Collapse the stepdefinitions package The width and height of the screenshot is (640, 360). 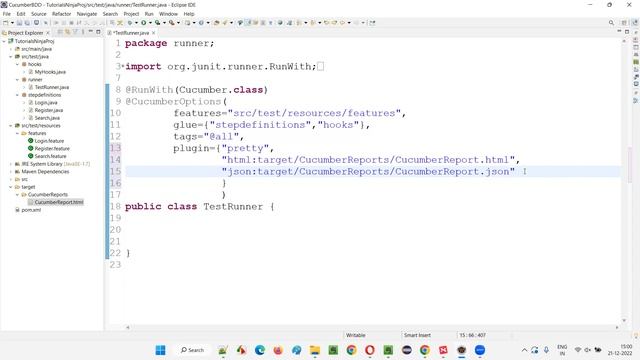(x=18, y=95)
